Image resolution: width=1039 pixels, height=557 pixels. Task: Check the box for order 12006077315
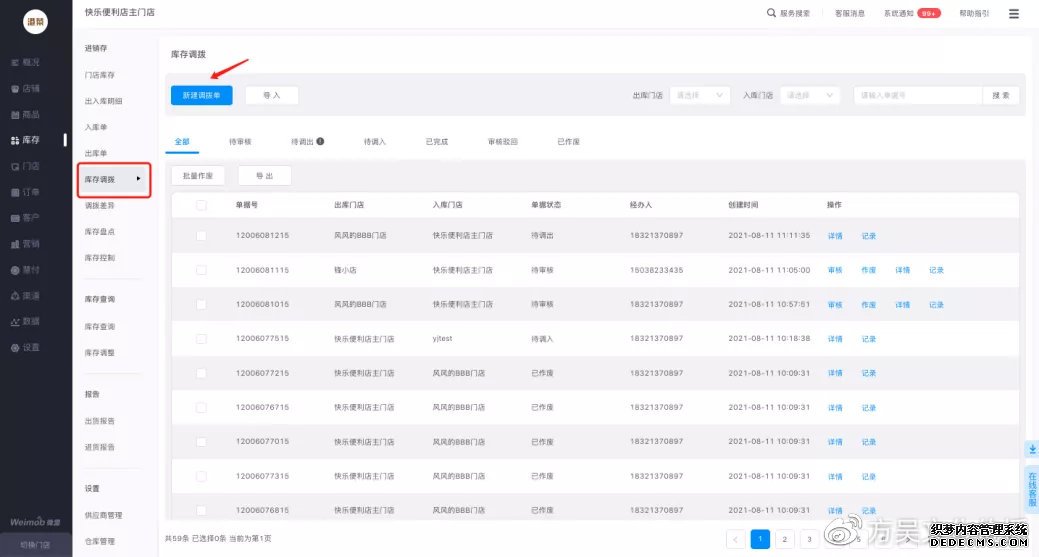(x=201, y=476)
